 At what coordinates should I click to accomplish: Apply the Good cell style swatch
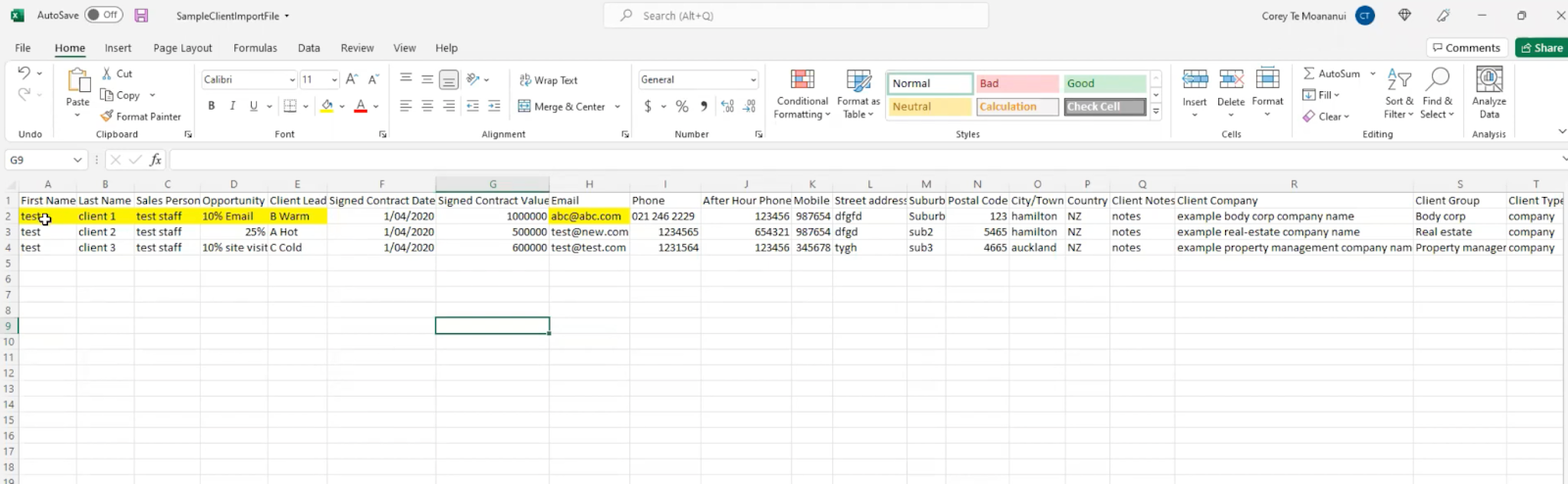(1104, 84)
